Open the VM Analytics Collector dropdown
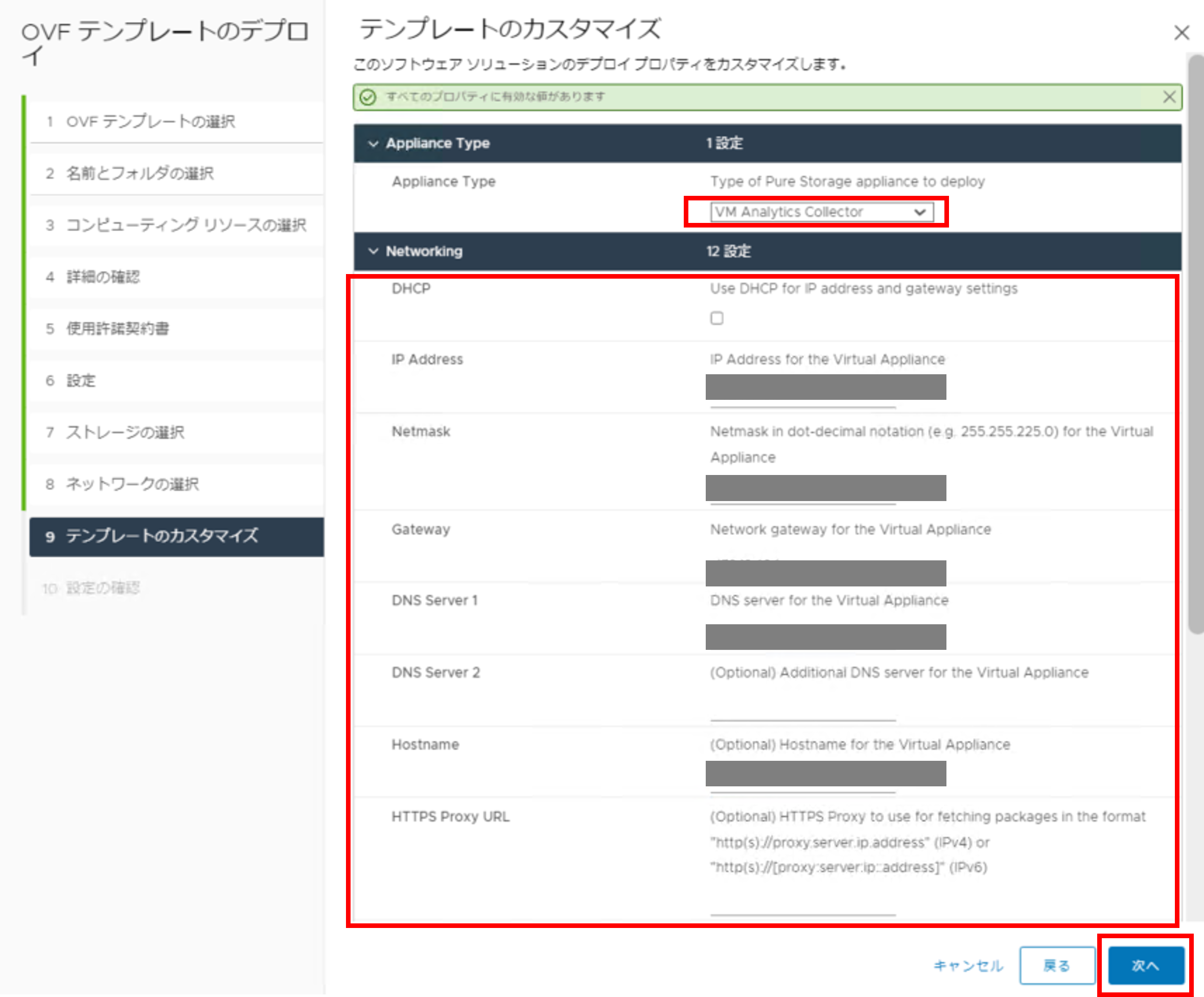Viewport: 1204px width, 997px height. [x=821, y=212]
